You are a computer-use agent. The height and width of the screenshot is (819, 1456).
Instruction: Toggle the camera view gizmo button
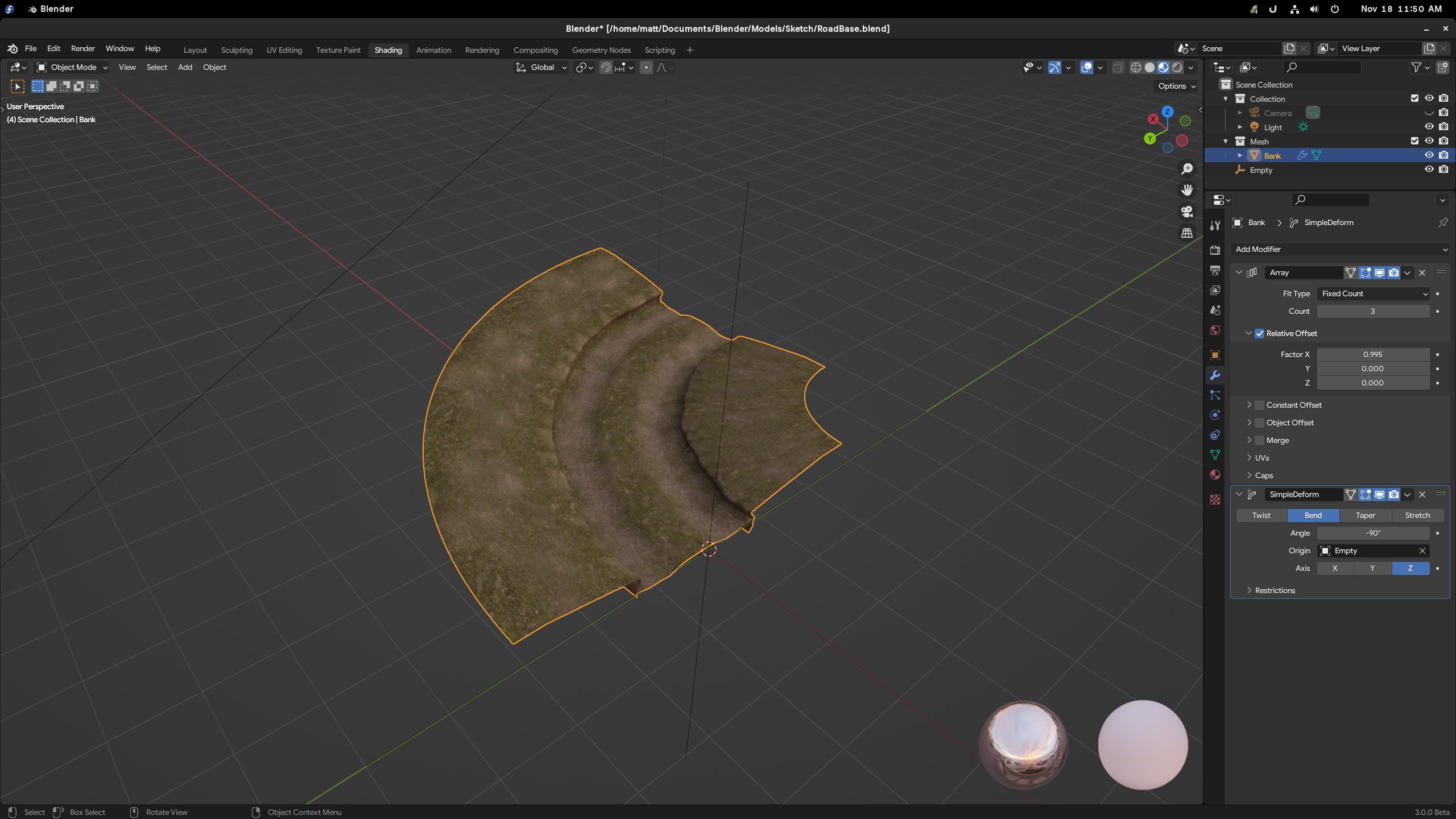pyautogui.click(x=1187, y=212)
